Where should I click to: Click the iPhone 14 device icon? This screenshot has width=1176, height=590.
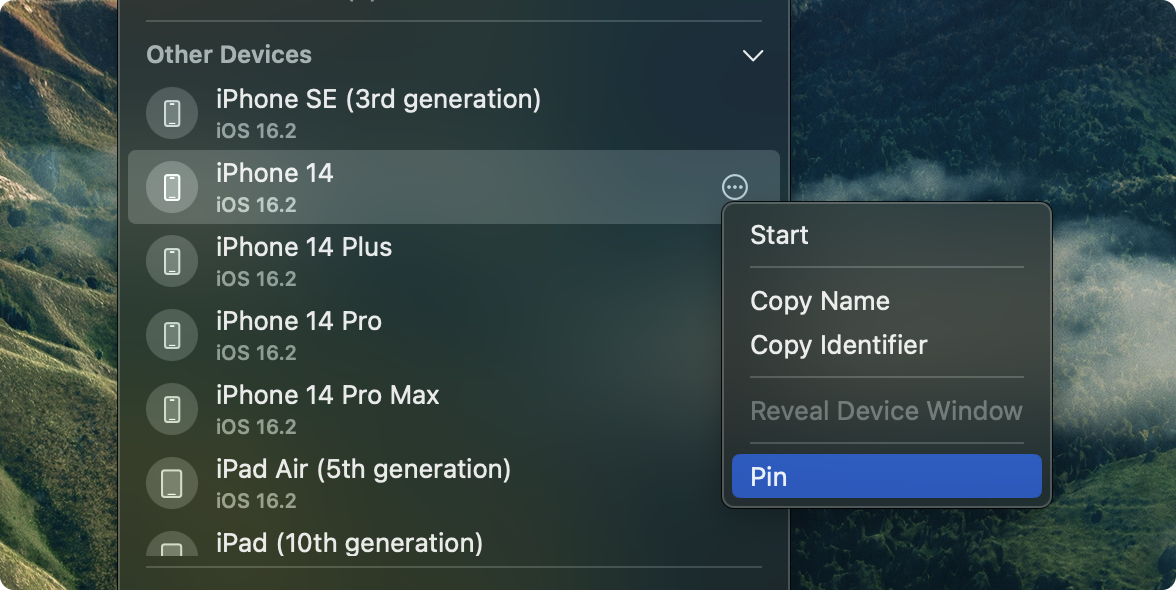pos(172,186)
